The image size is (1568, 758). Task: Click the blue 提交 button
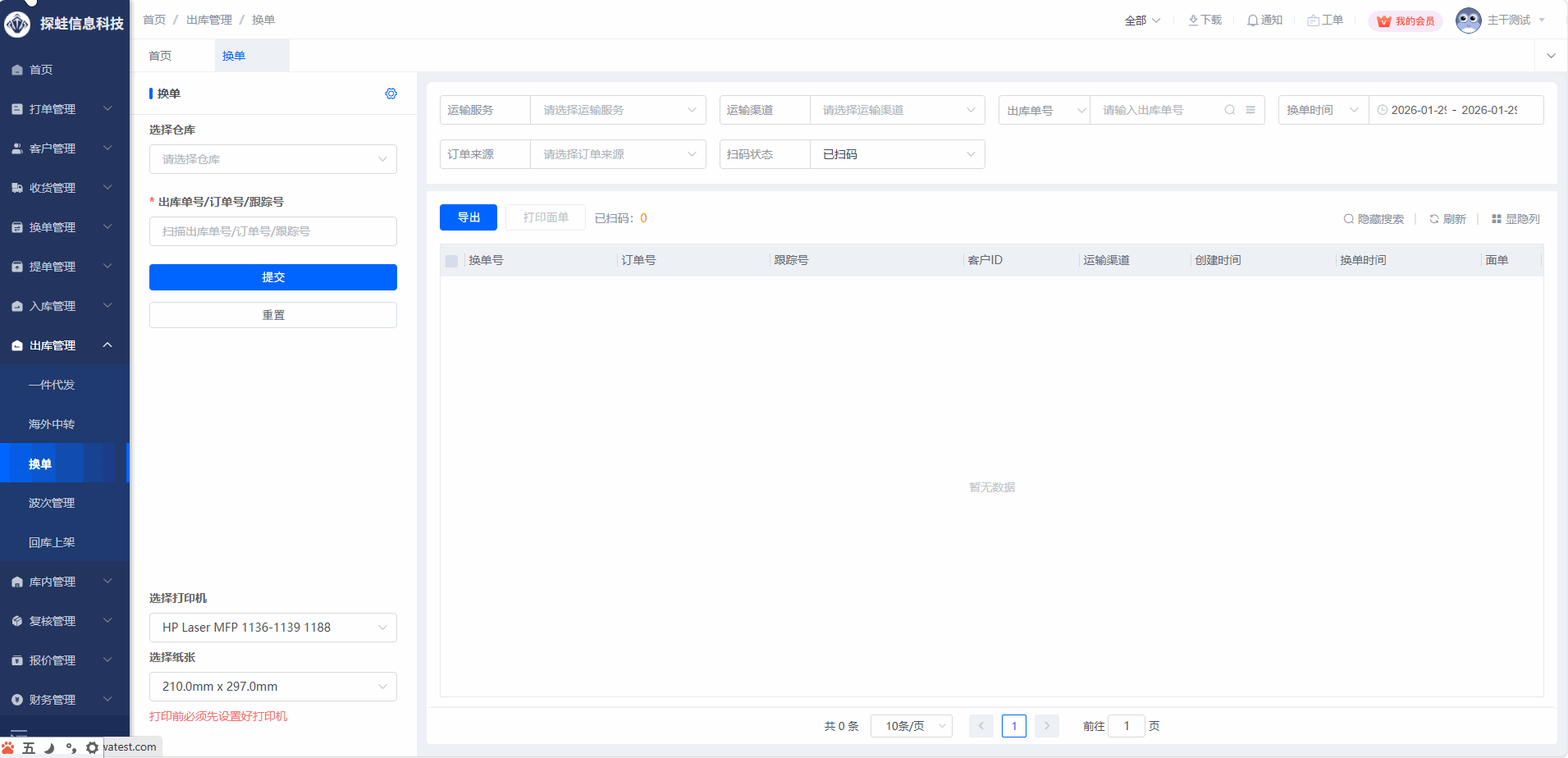pos(272,277)
